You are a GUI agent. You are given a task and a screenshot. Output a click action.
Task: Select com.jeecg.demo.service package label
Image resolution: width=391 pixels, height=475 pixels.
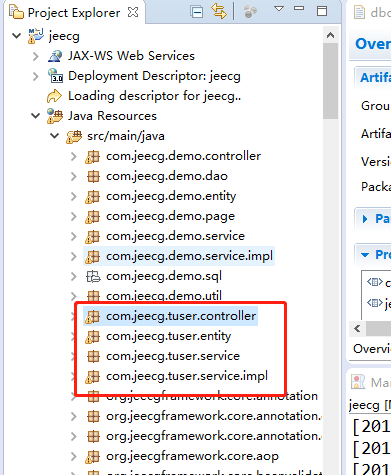175,236
